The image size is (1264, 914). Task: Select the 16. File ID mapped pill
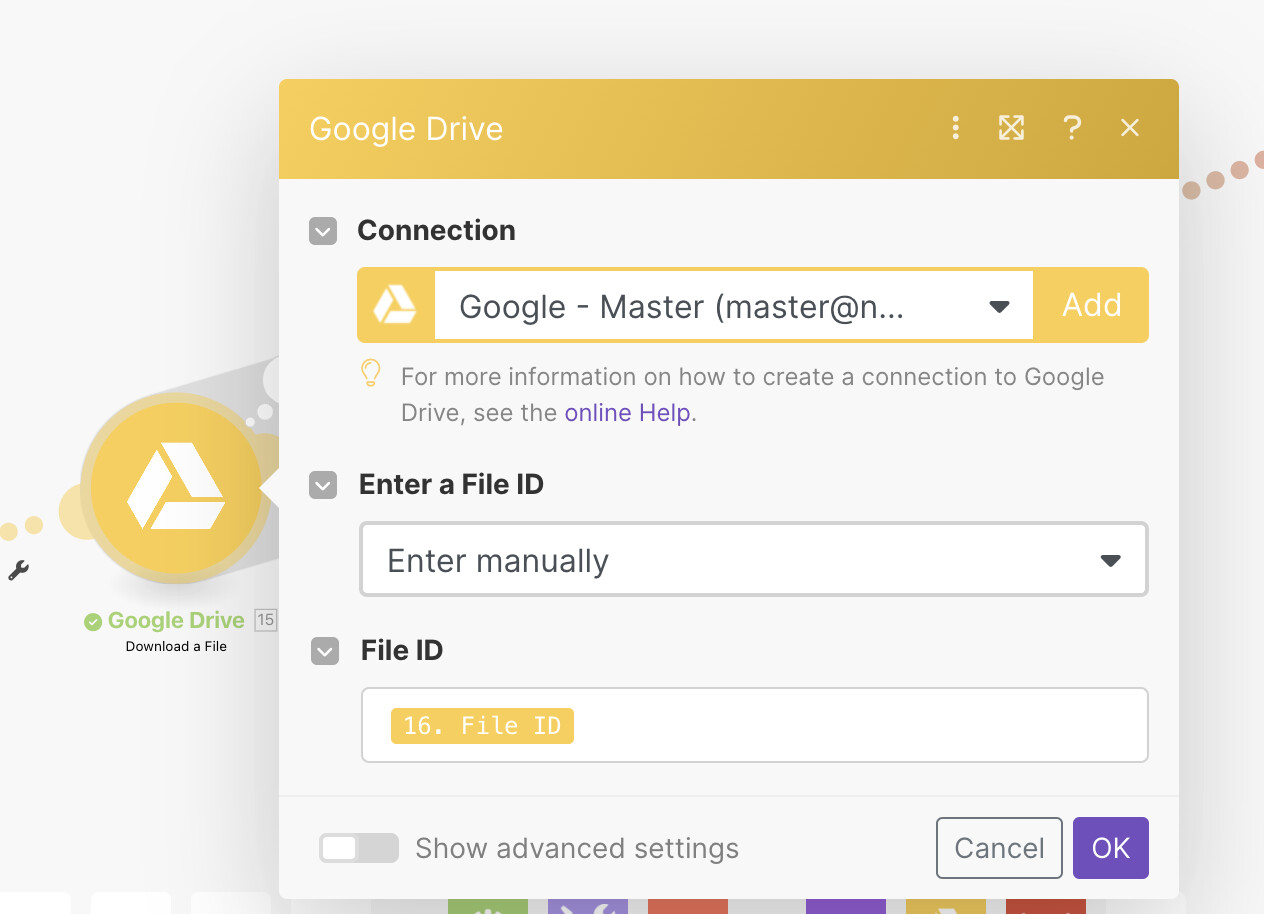pyautogui.click(x=482, y=725)
